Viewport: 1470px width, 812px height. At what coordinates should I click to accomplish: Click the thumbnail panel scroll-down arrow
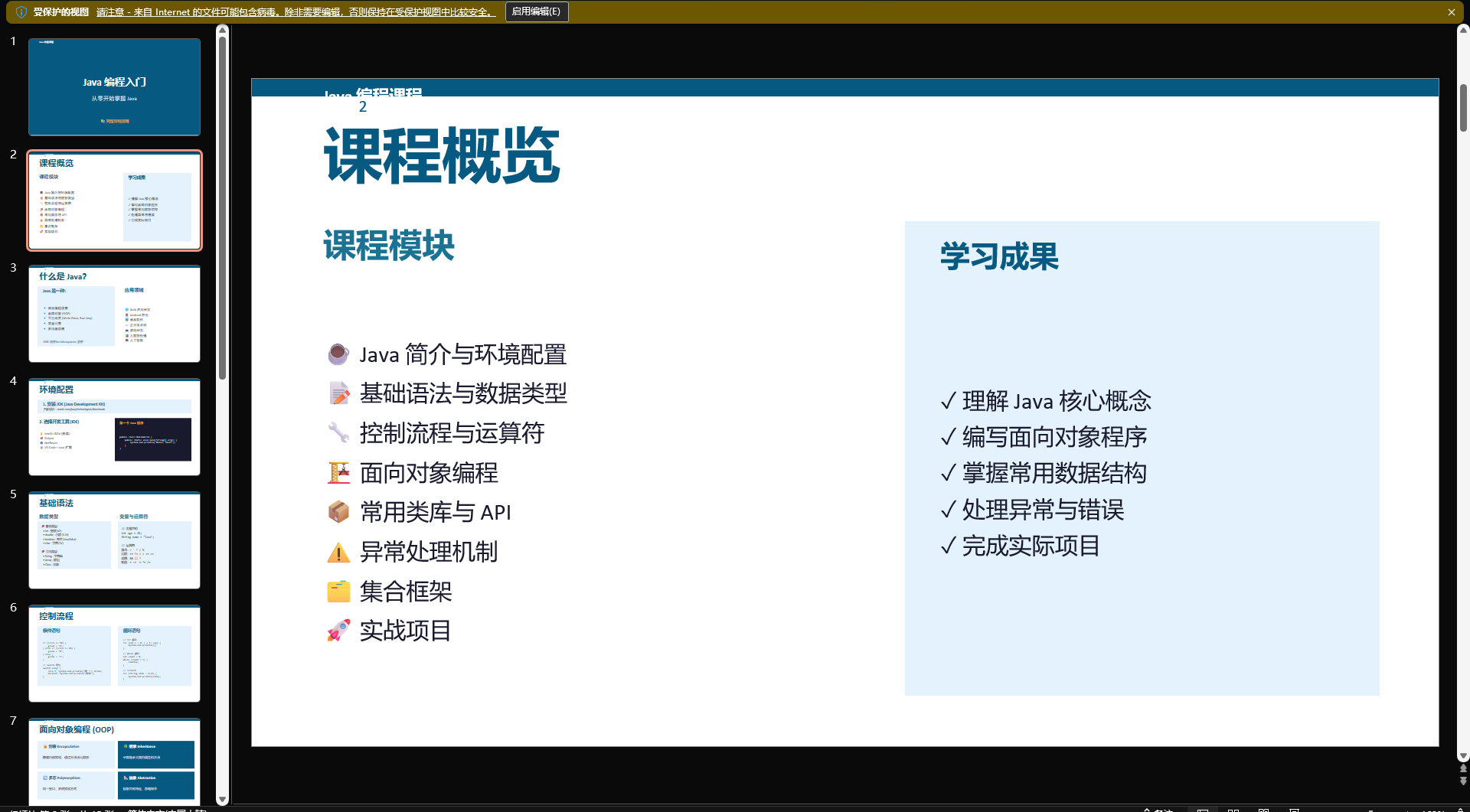tap(223, 800)
